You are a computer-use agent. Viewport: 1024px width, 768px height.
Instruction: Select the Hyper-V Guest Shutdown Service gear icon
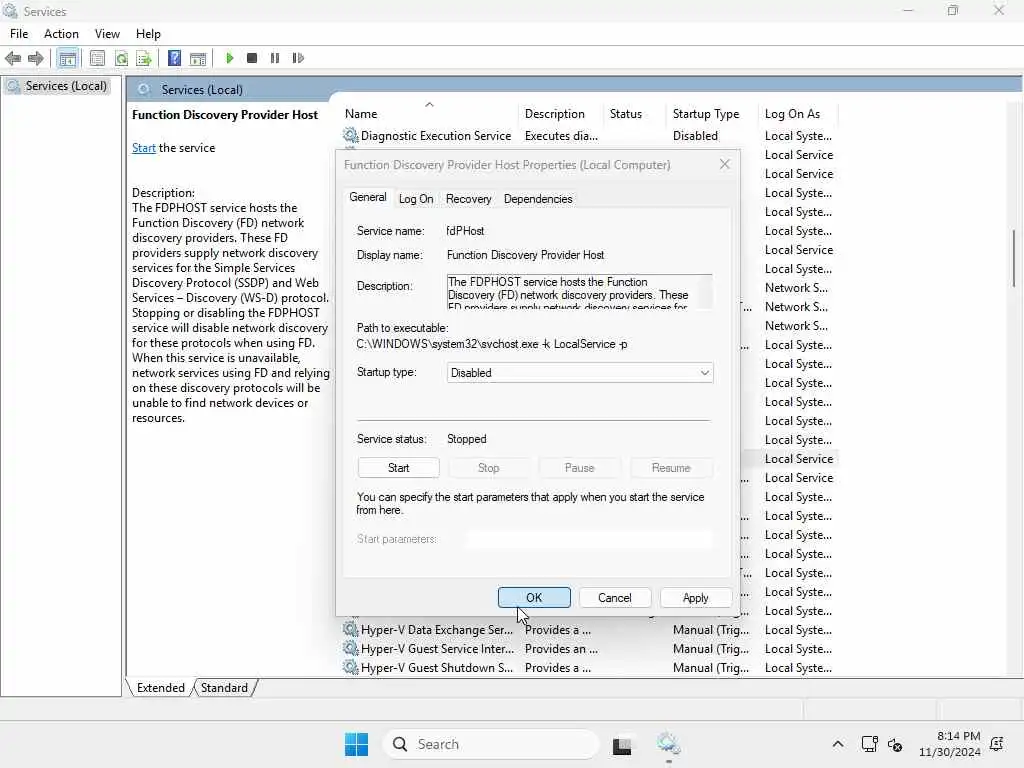351,667
